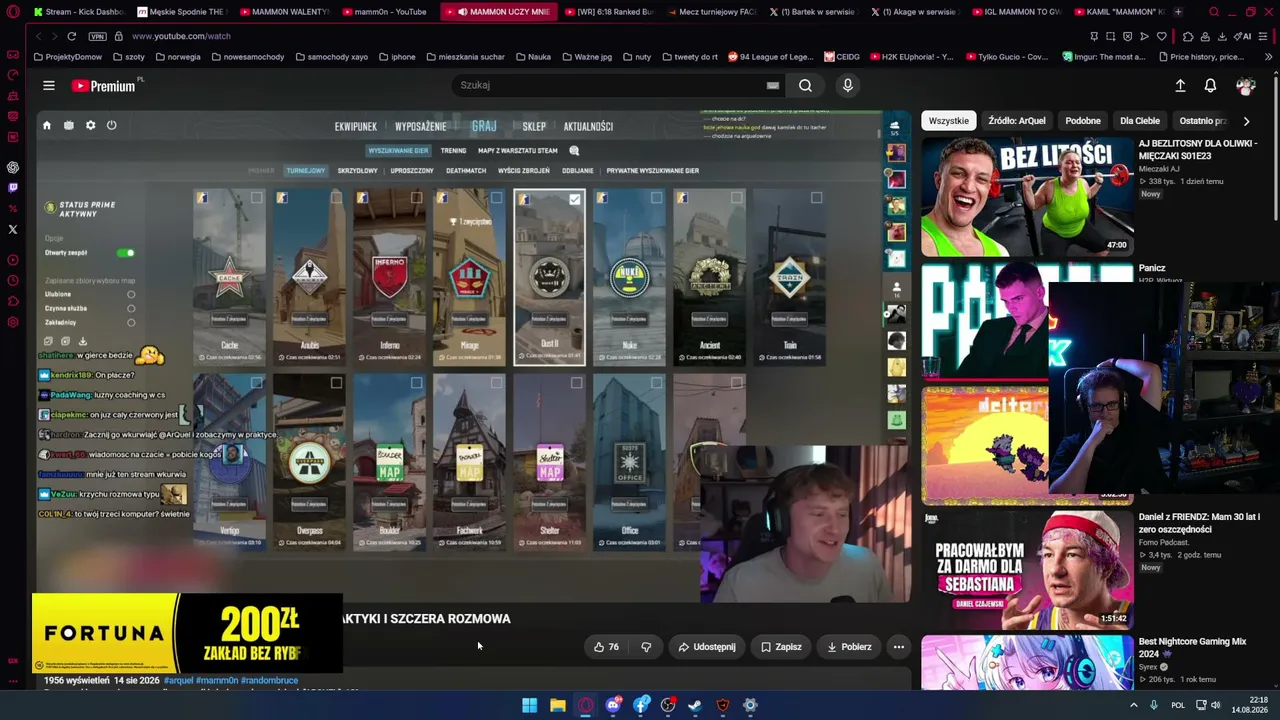Switch to the Stream - Kick Dashboard tab
The image size is (1280, 720).
tap(78, 12)
